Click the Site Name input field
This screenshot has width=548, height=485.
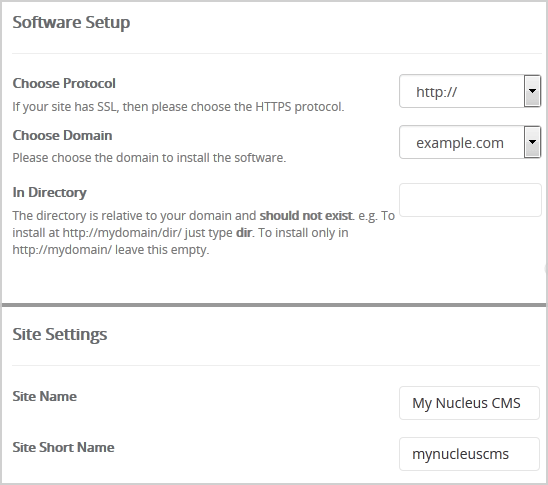click(x=469, y=403)
